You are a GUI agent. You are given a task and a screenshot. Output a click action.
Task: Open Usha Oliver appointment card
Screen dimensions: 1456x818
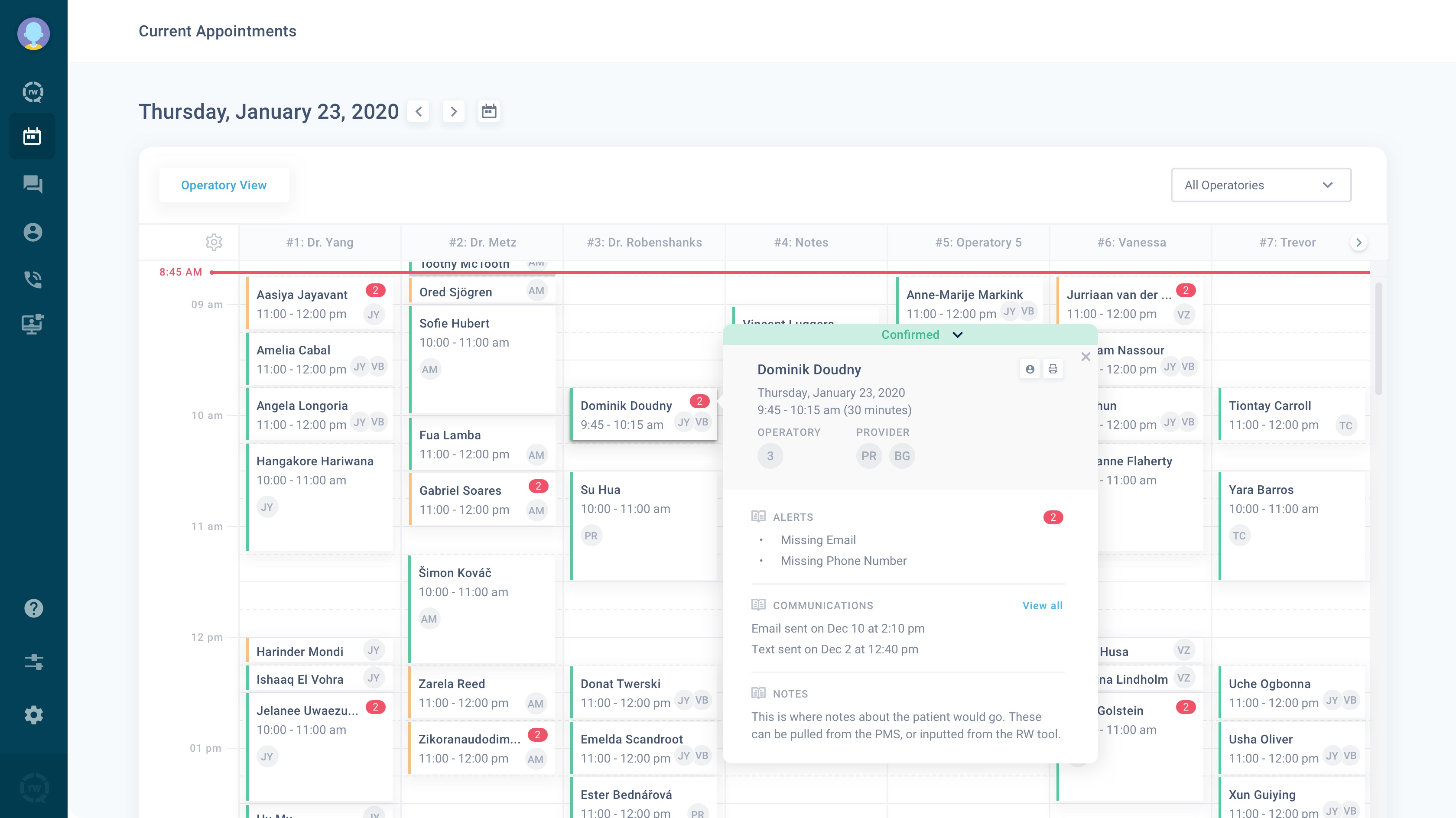coord(1291,748)
